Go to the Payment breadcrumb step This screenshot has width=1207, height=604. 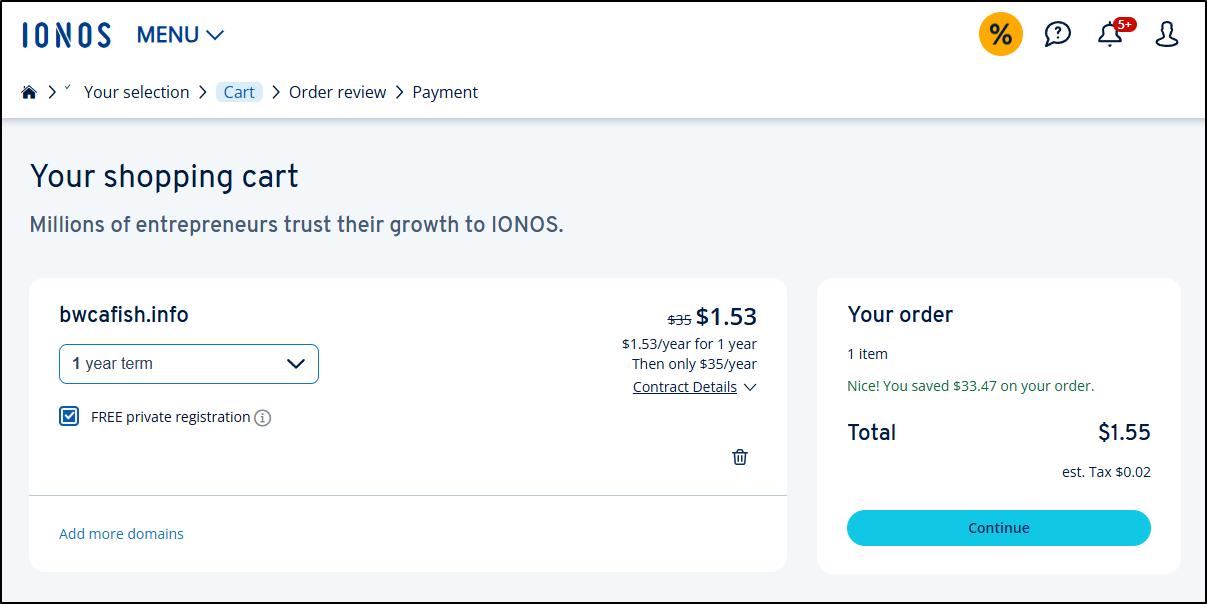click(x=445, y=92)
